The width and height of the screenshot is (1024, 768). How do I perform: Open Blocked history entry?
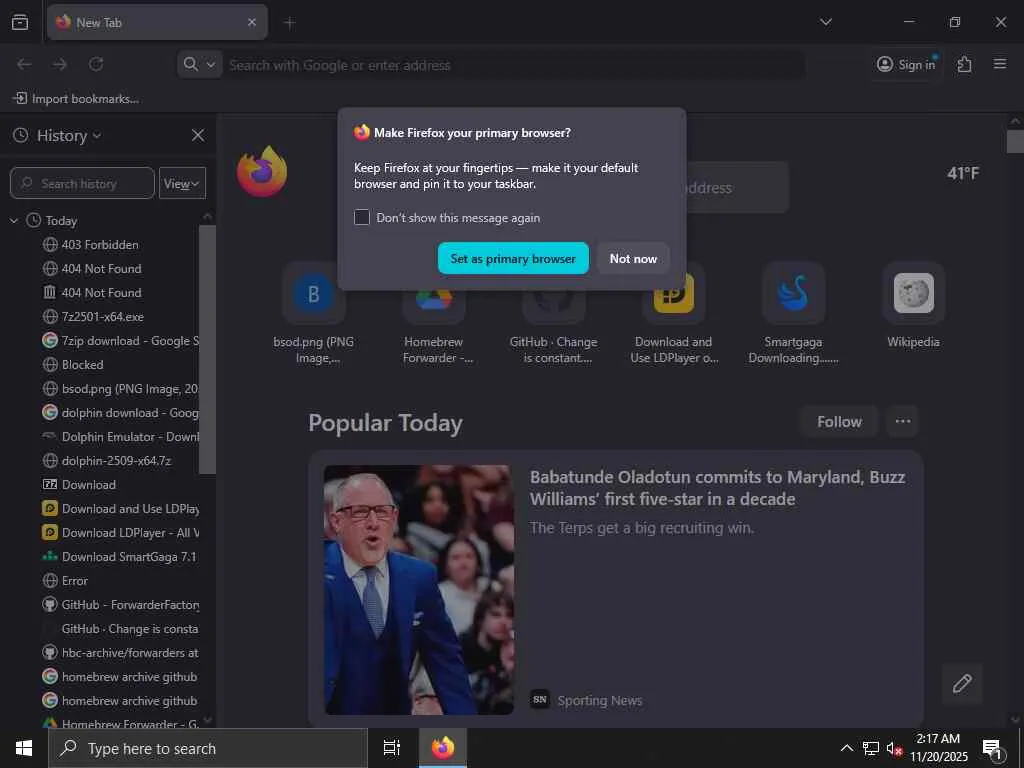82,364
